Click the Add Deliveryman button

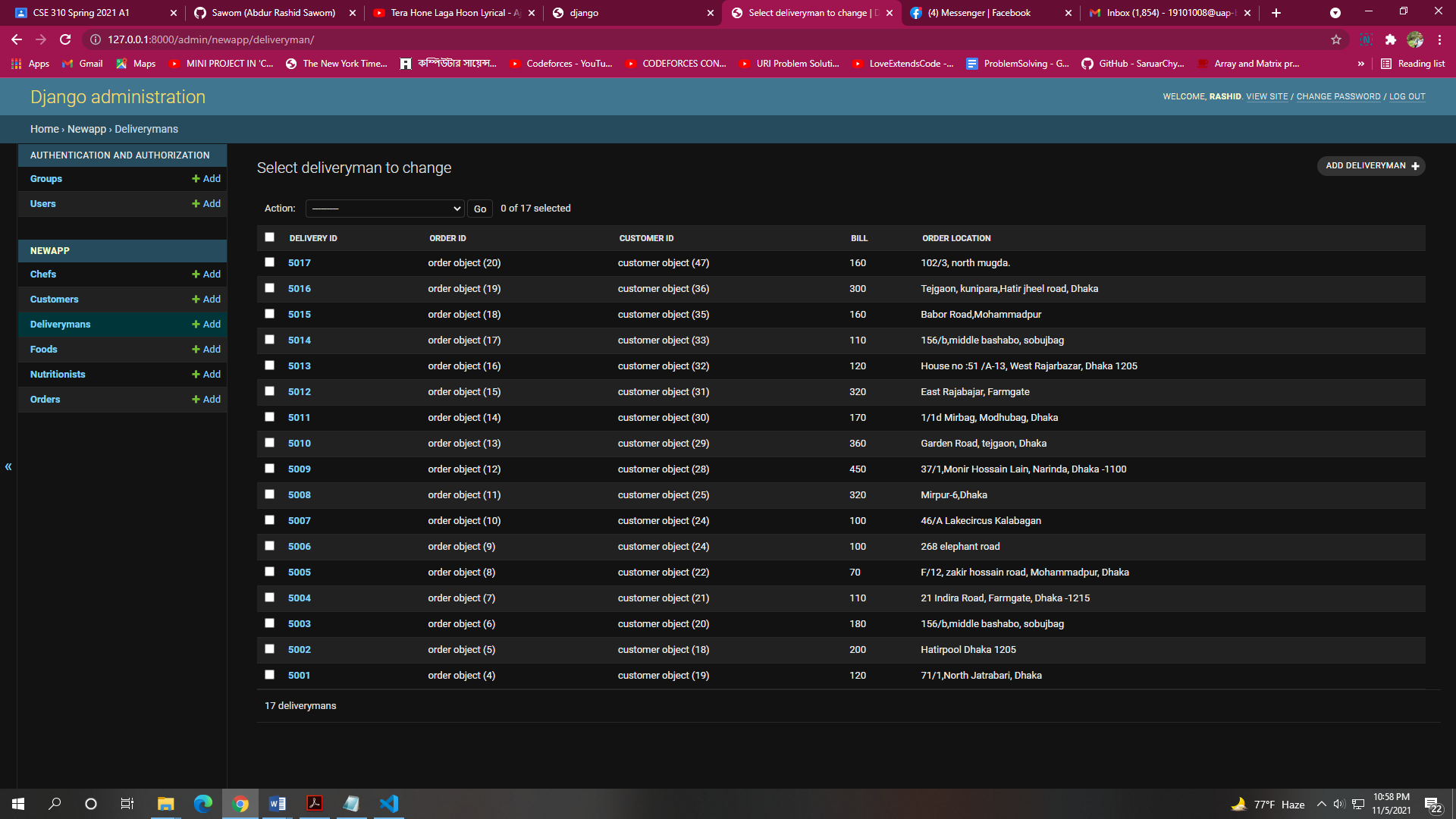pos(1371,166)
